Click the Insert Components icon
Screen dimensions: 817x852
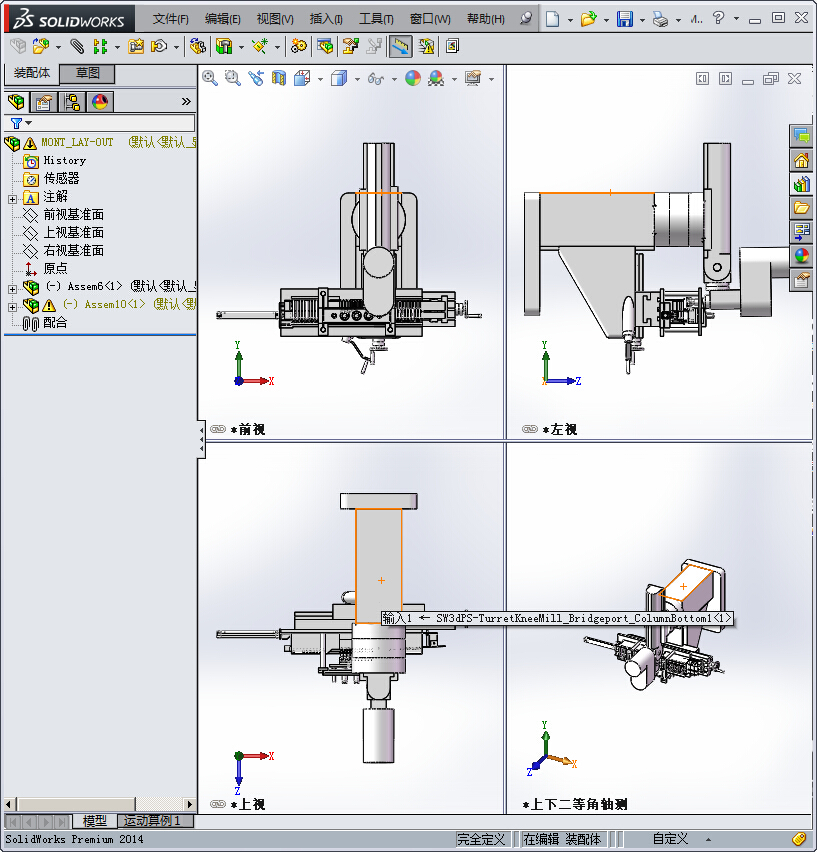[40, 46]
